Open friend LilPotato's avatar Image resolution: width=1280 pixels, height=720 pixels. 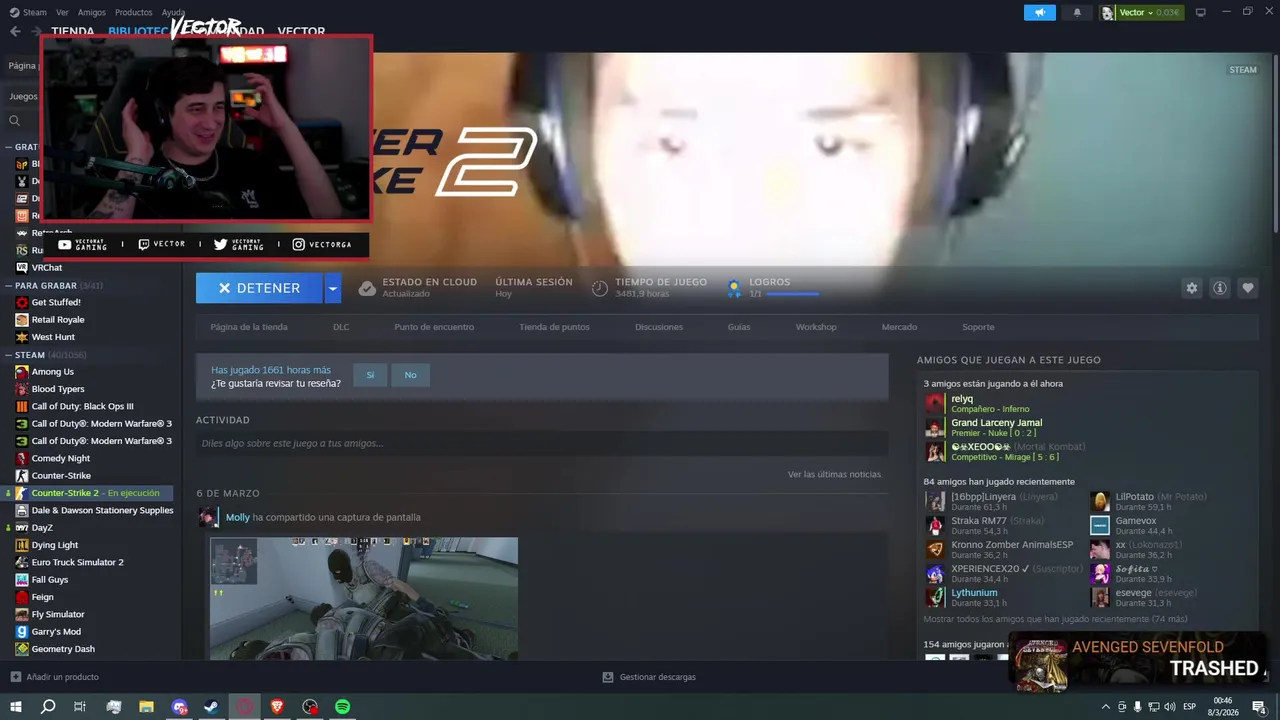[1100, 501]
